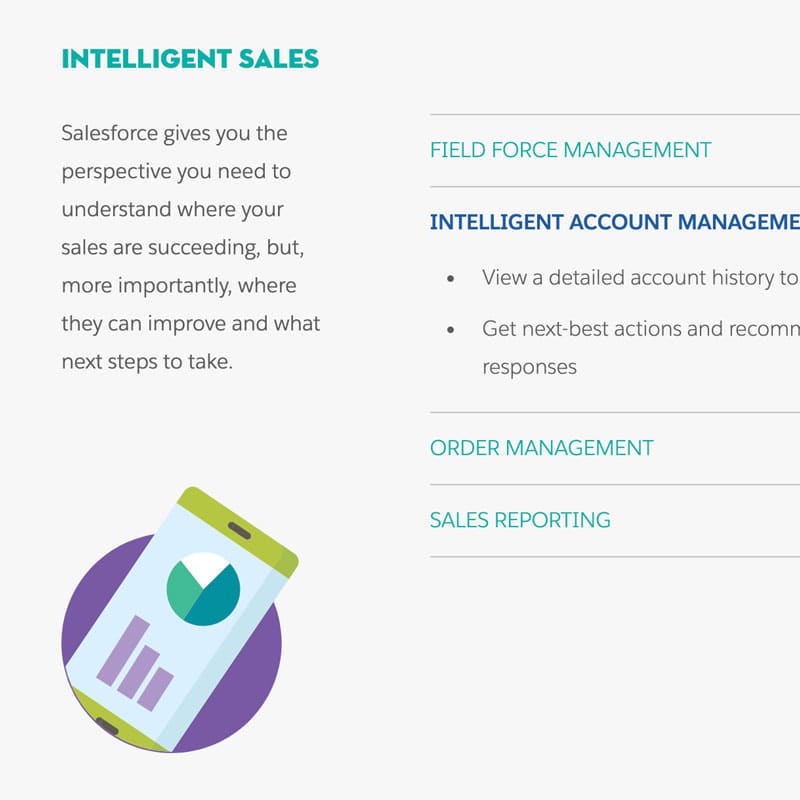Image resolution: width=800 pixels, height=800 pixels.
Task: Click the phone's bottom home button
Action: 107,726
